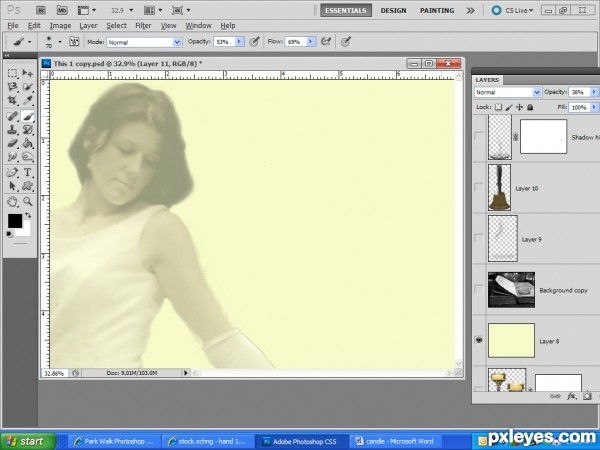This screenshot has width=600, height=450.
Task: Click the Windows start button
Action: pos(28,441)
